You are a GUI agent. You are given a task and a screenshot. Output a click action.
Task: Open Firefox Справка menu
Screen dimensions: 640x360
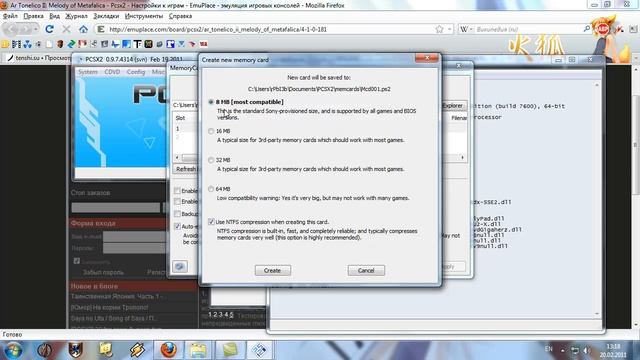tap(180, 16)
